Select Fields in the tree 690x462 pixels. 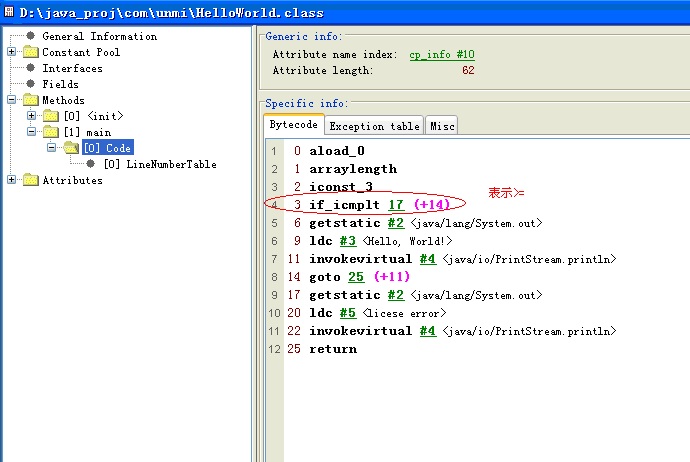pyautogui.click(x=60, y=84)
